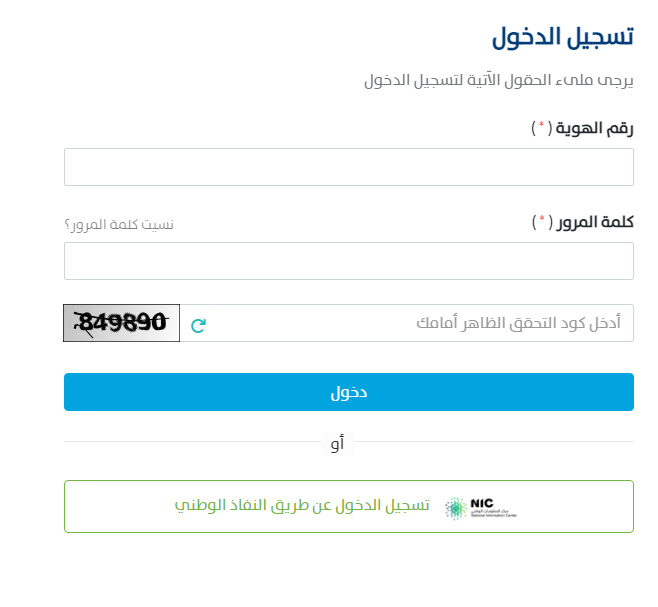Click the captcha verification code input box
Image resolution: width=658 pixels, height=607 pixels.
(420, 323)
